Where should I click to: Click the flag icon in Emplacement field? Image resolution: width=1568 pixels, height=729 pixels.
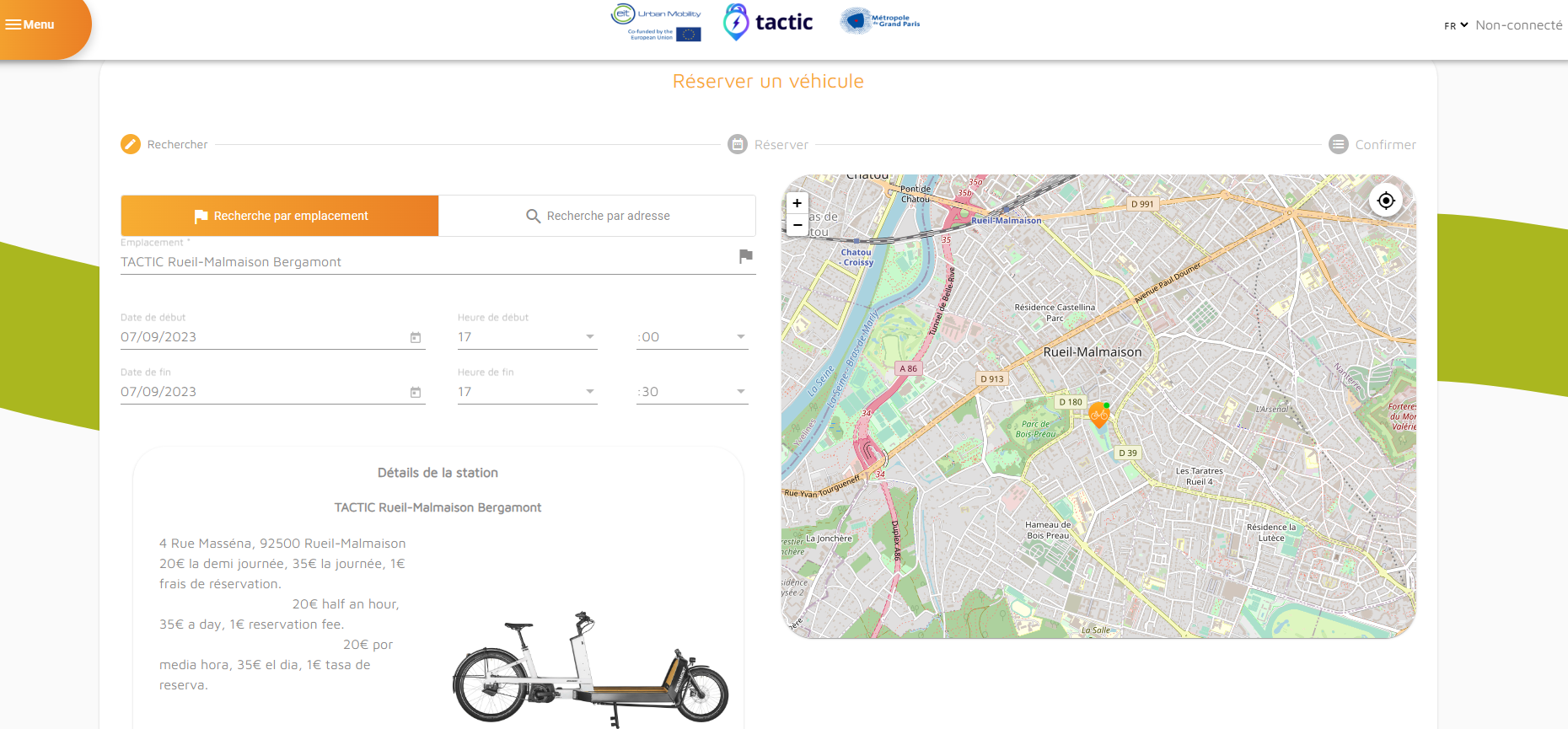click(x=745, y=256)
